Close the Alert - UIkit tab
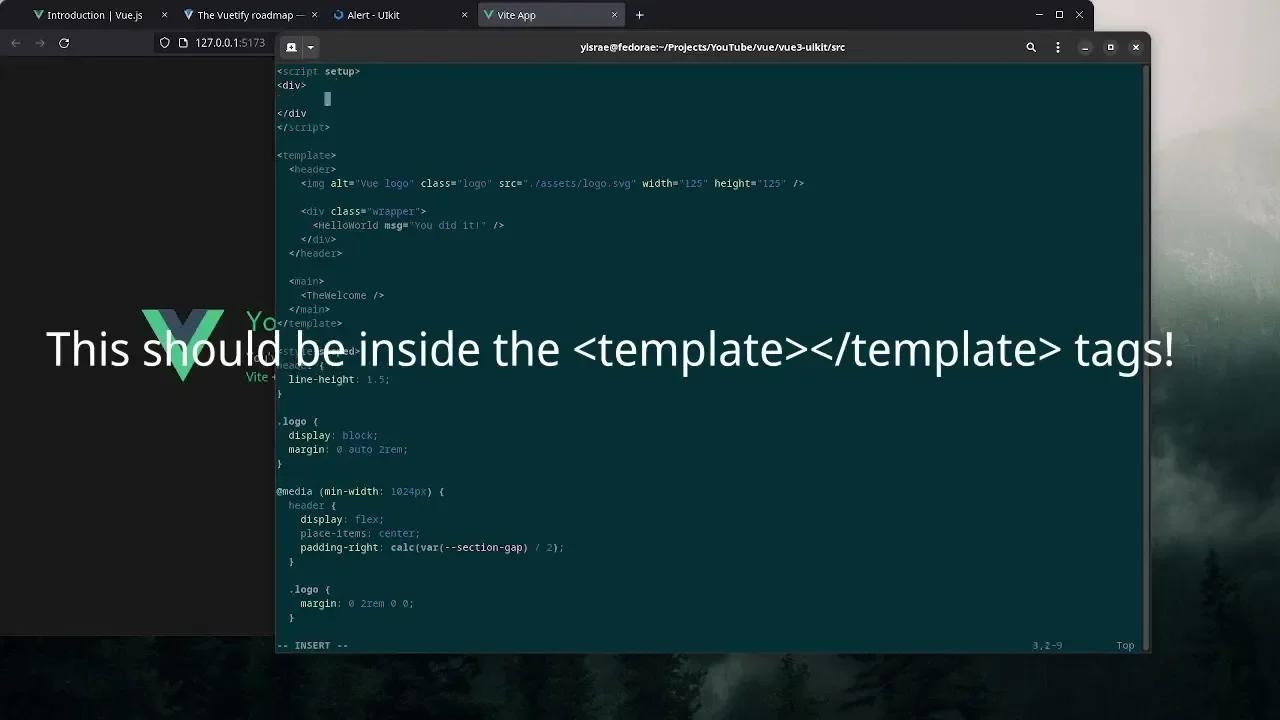The image size is (1280, 720). (x=463, y=14)
